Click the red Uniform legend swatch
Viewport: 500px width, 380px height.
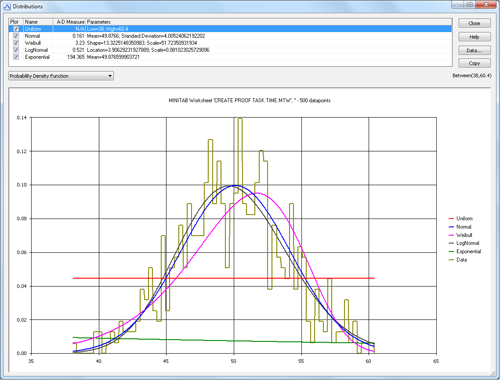click(x=451, y=219)
